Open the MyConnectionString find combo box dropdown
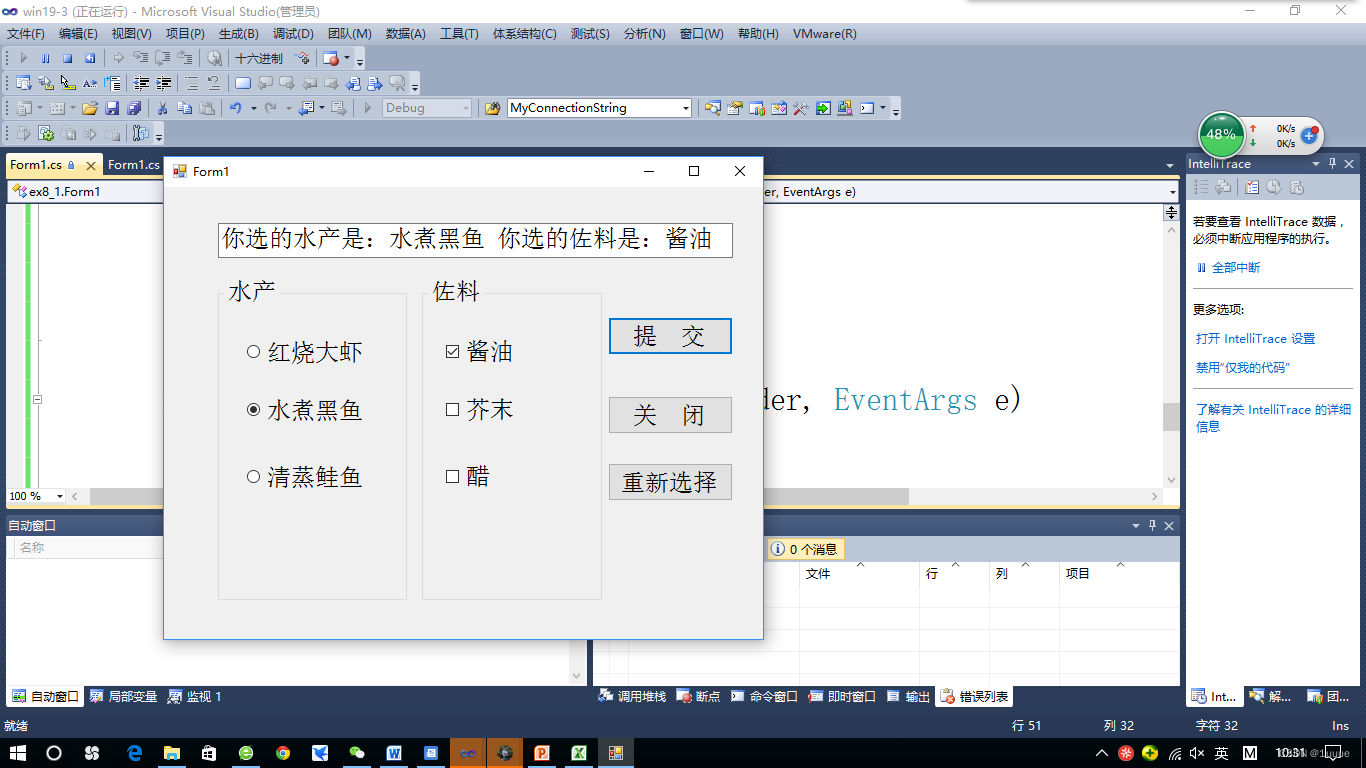Viewport: 1366px width, 768px height. (685, 108)
